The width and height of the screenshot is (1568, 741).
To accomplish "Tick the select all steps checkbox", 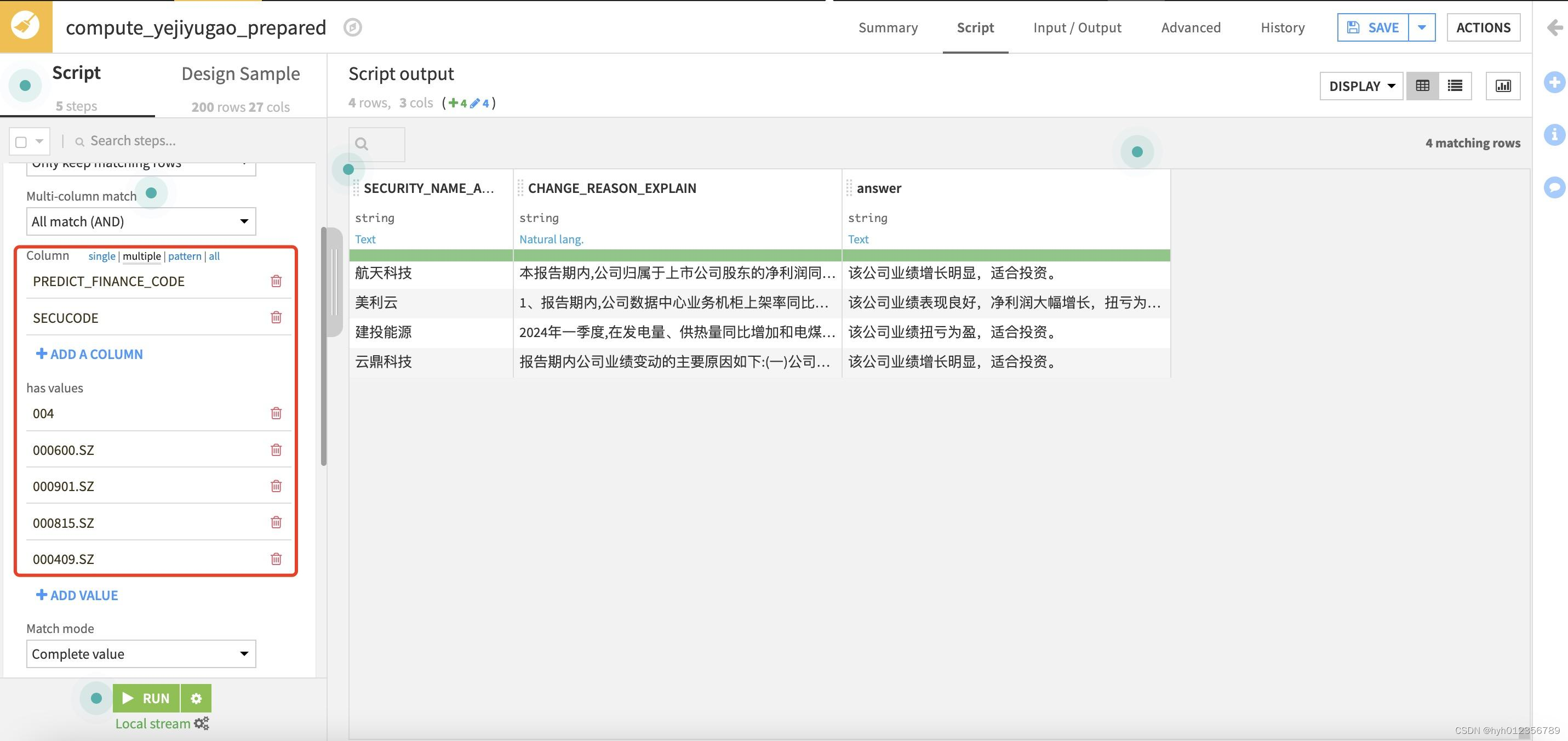I will click(21, 142).
